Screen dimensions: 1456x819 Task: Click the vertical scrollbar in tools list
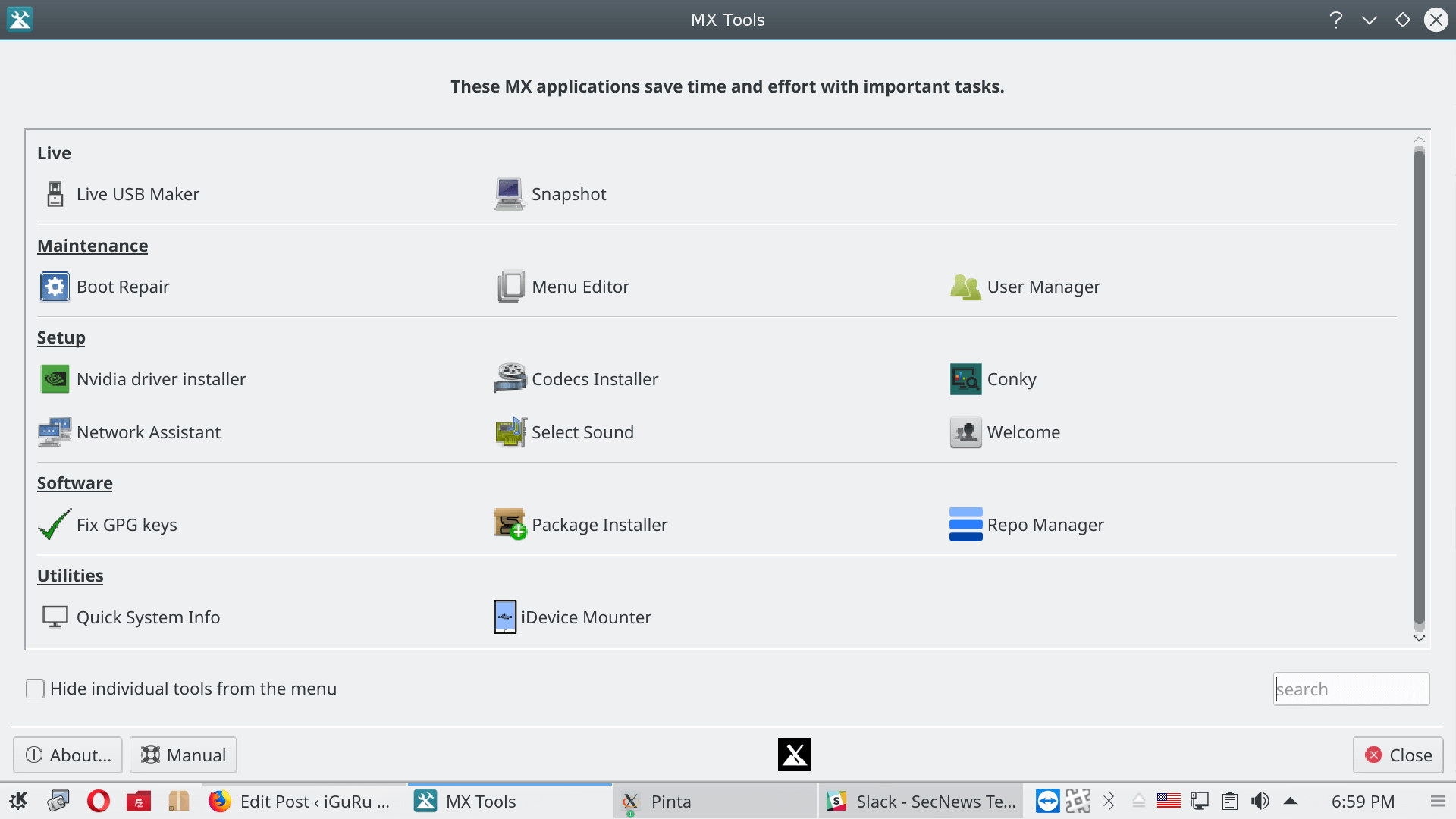pyautogui.click(x=1420, y=388)
